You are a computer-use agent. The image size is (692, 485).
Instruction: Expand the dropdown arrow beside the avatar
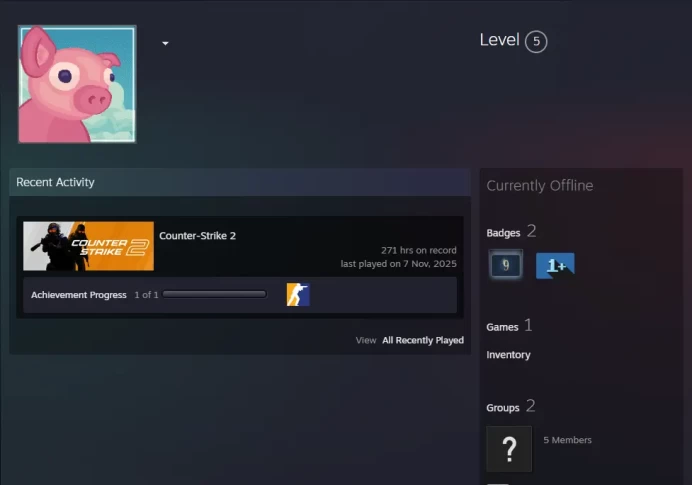point(165,43)
